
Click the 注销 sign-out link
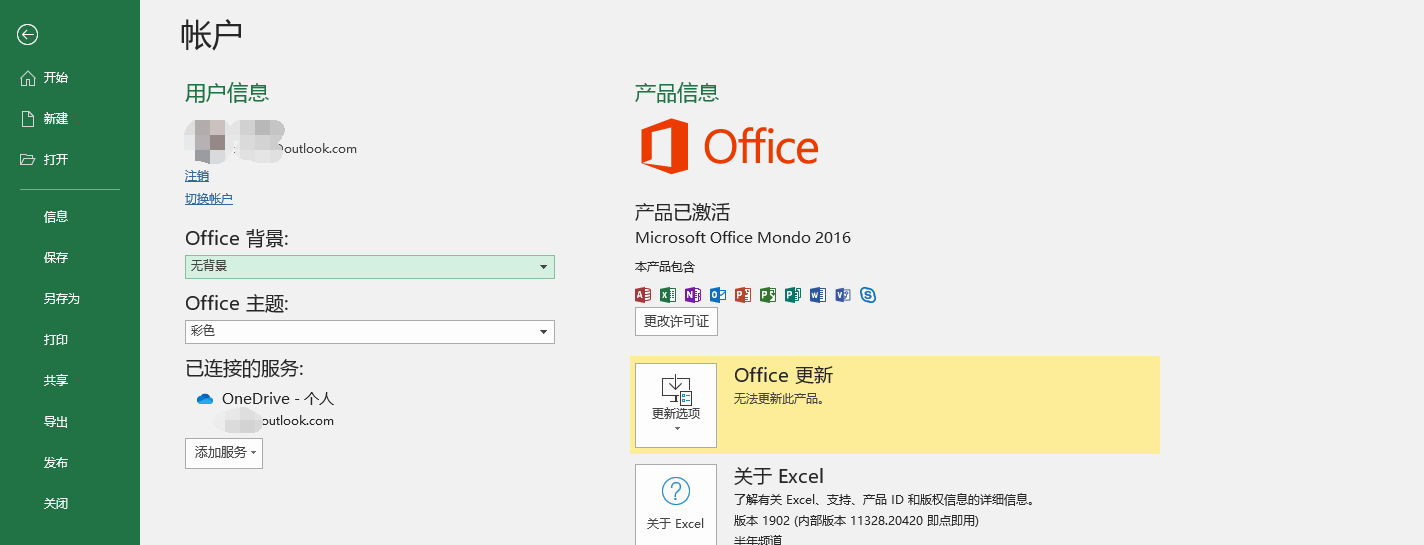[x=197, y=176]
